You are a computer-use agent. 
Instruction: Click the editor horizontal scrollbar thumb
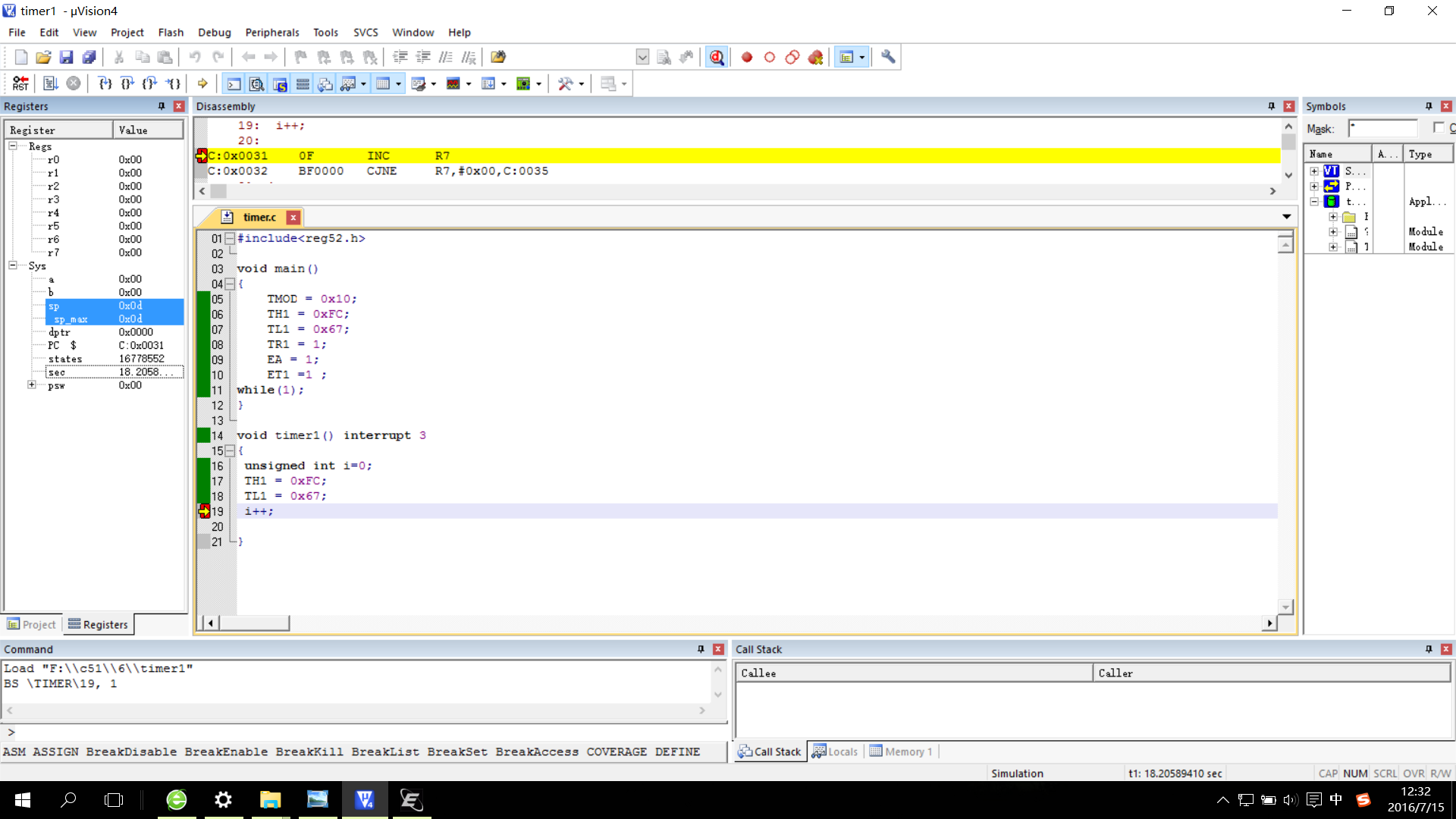pyautogui.click(x=254, y=623)
